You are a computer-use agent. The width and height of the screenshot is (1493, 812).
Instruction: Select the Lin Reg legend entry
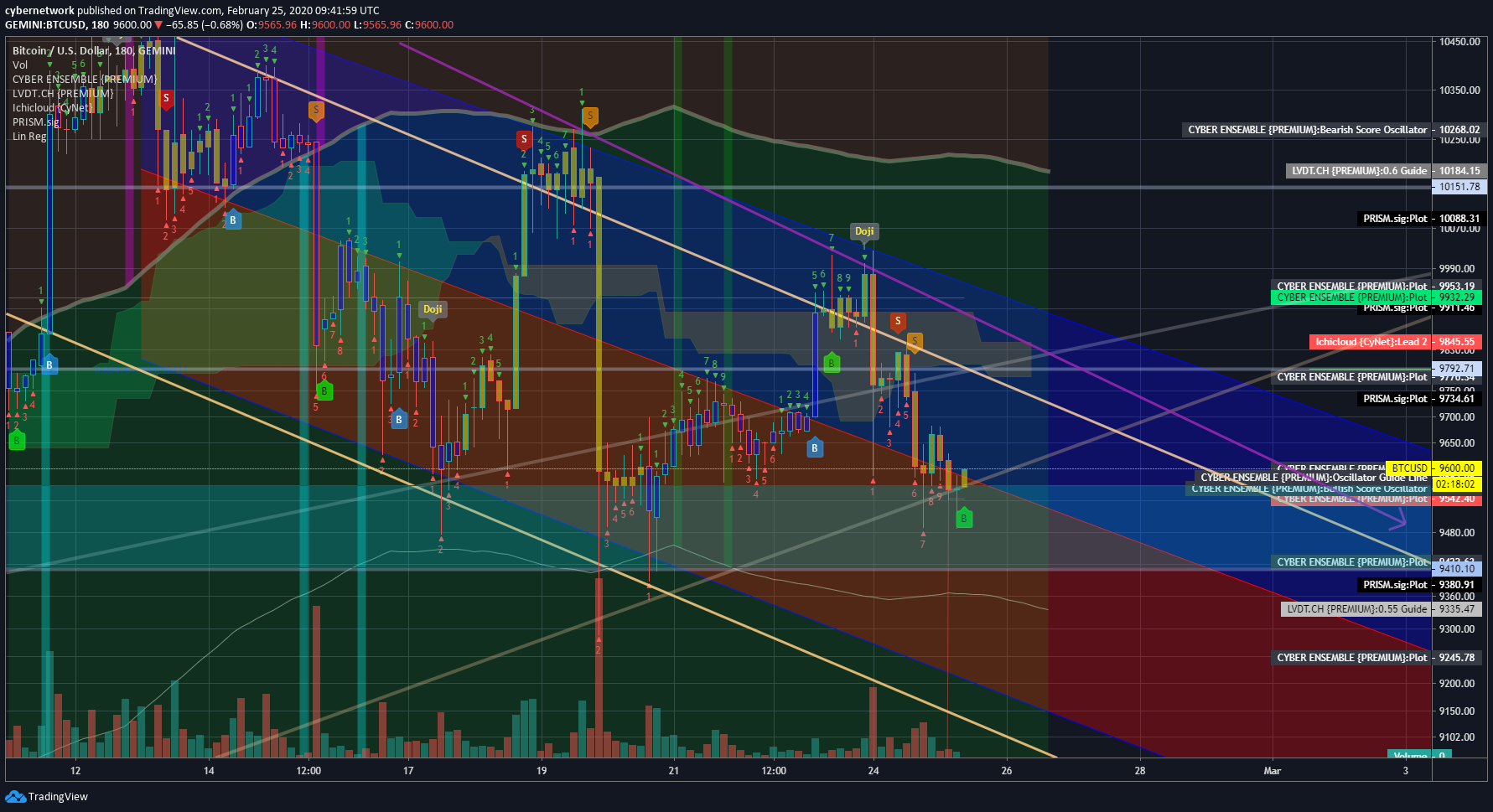[x=29, y=136]
